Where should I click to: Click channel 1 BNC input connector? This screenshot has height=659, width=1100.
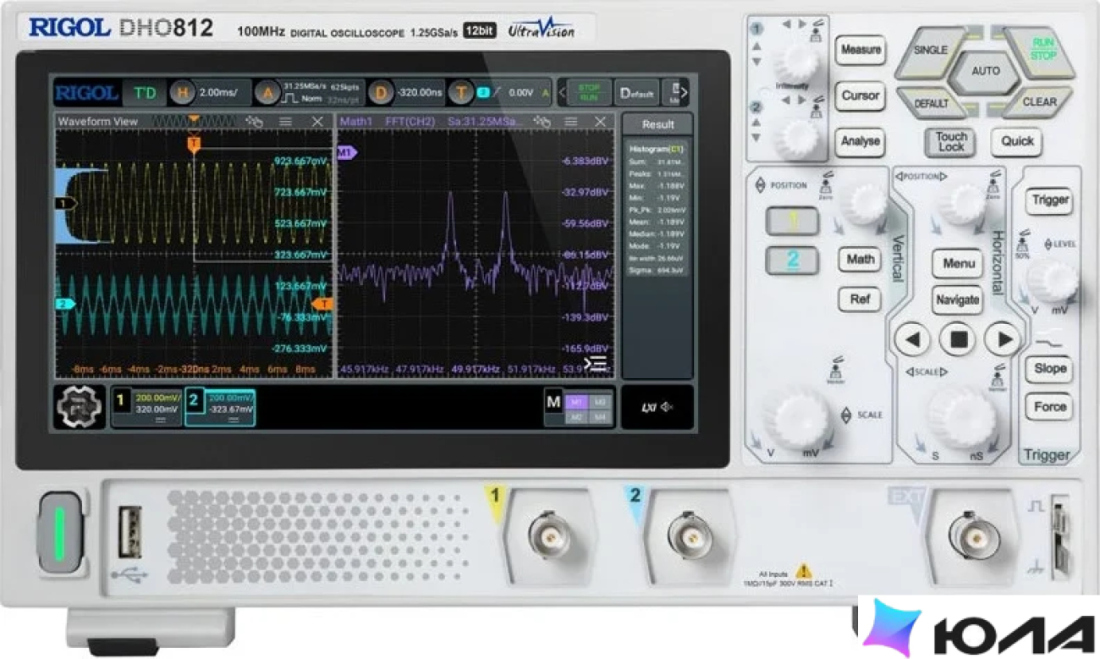(x=550, y=537)
